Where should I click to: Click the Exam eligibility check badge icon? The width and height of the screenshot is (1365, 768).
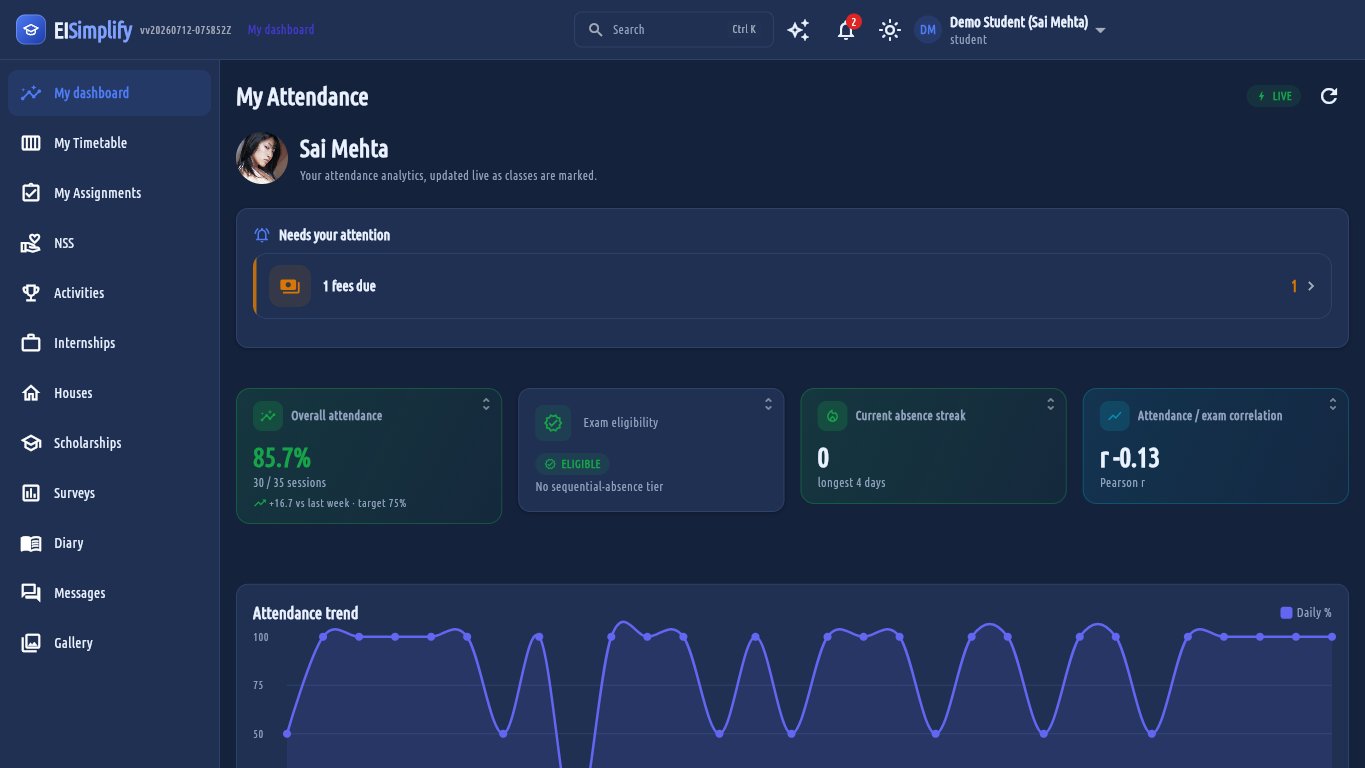click(x=553, y=423)
